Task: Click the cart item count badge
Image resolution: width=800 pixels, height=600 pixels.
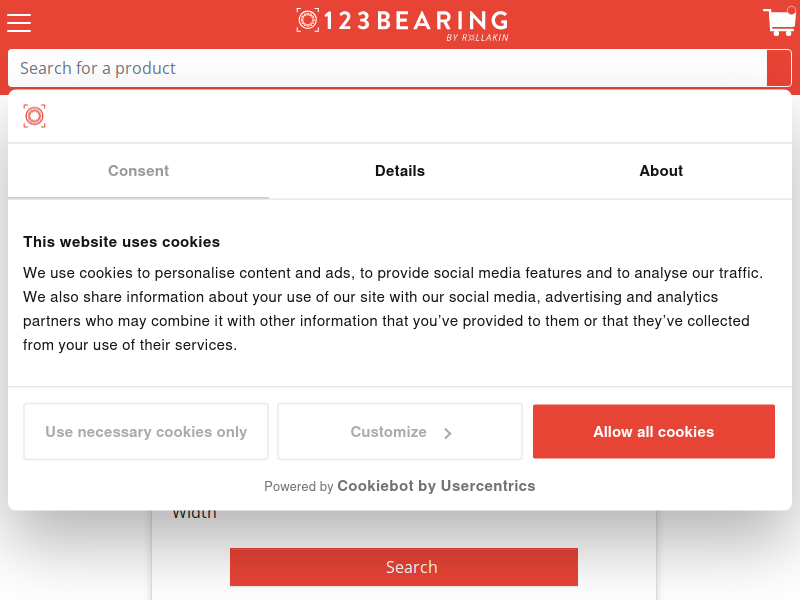Action: pyautogui.click(x=792, y=10)
